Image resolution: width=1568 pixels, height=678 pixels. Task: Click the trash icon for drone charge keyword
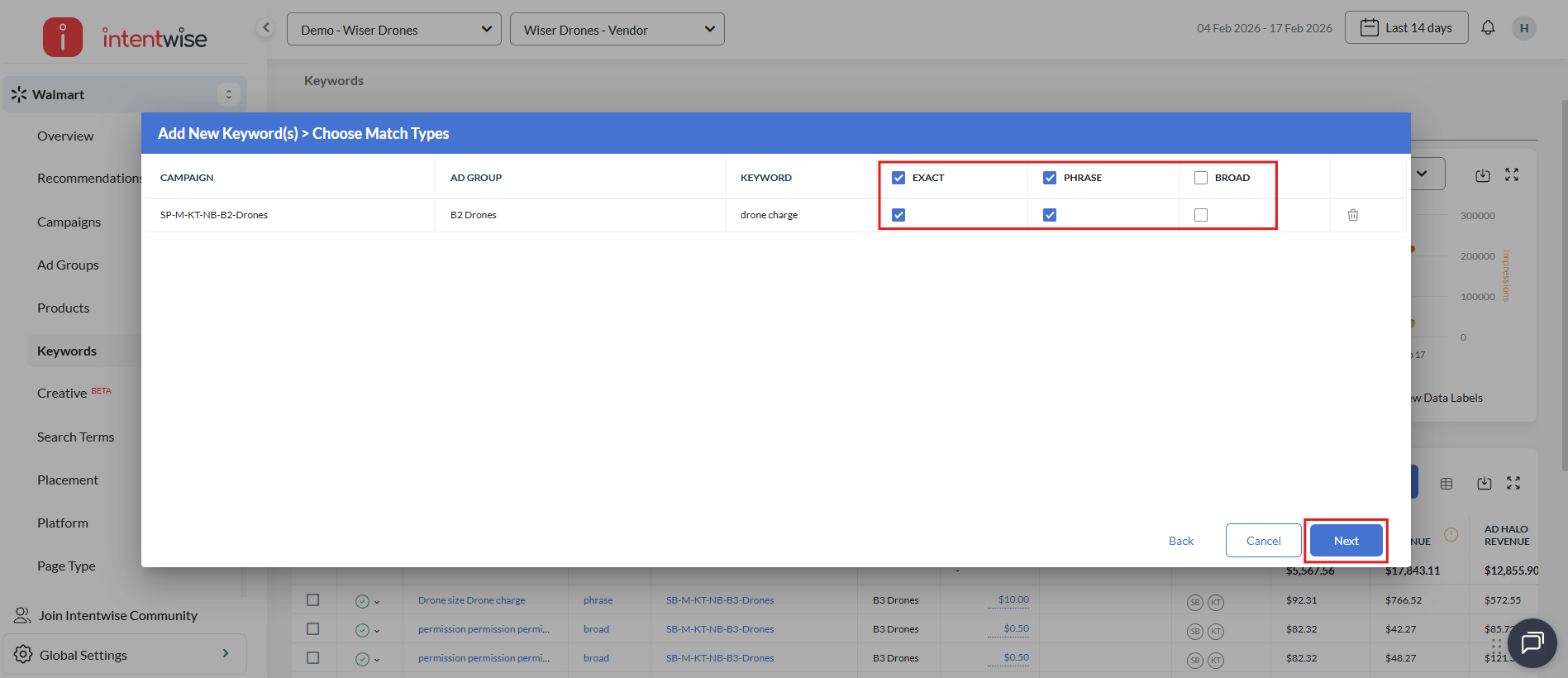coord(1353,215)
